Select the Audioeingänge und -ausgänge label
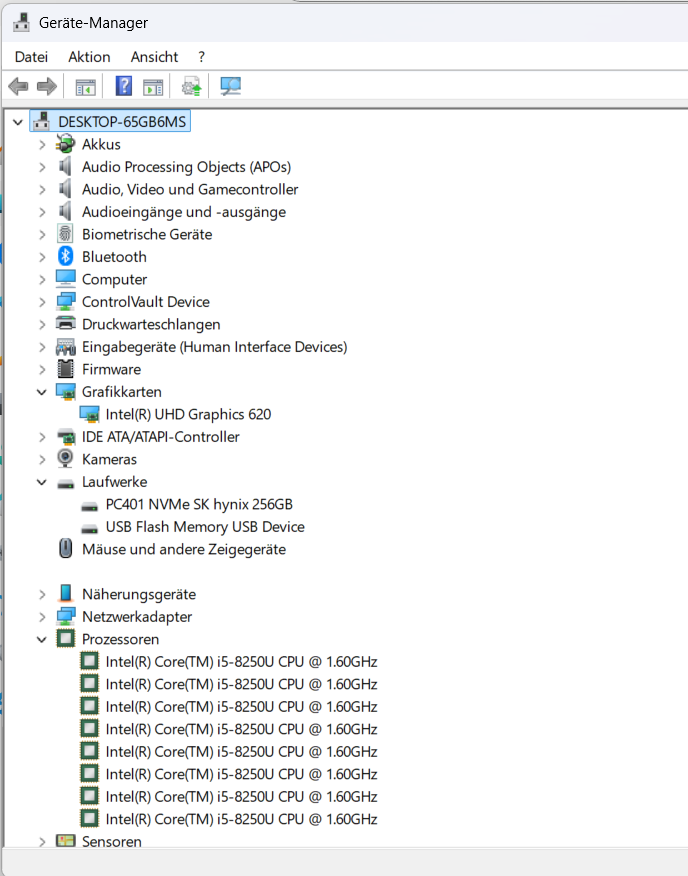 point(184,212)
